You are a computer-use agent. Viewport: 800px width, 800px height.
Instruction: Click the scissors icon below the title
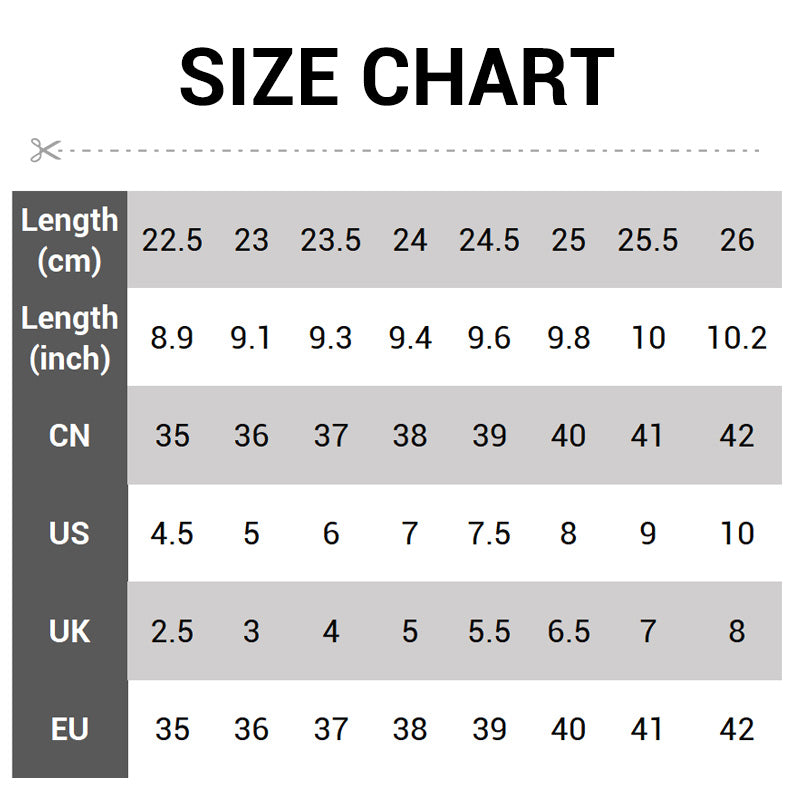click(x=45, y=151)
